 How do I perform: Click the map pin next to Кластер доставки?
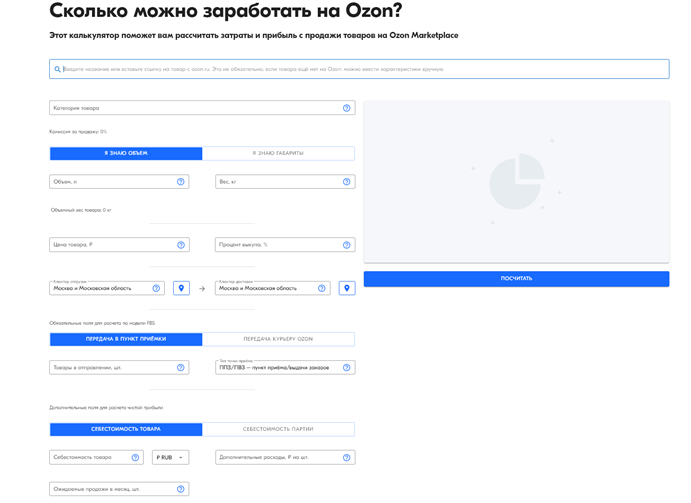(347, 288)
